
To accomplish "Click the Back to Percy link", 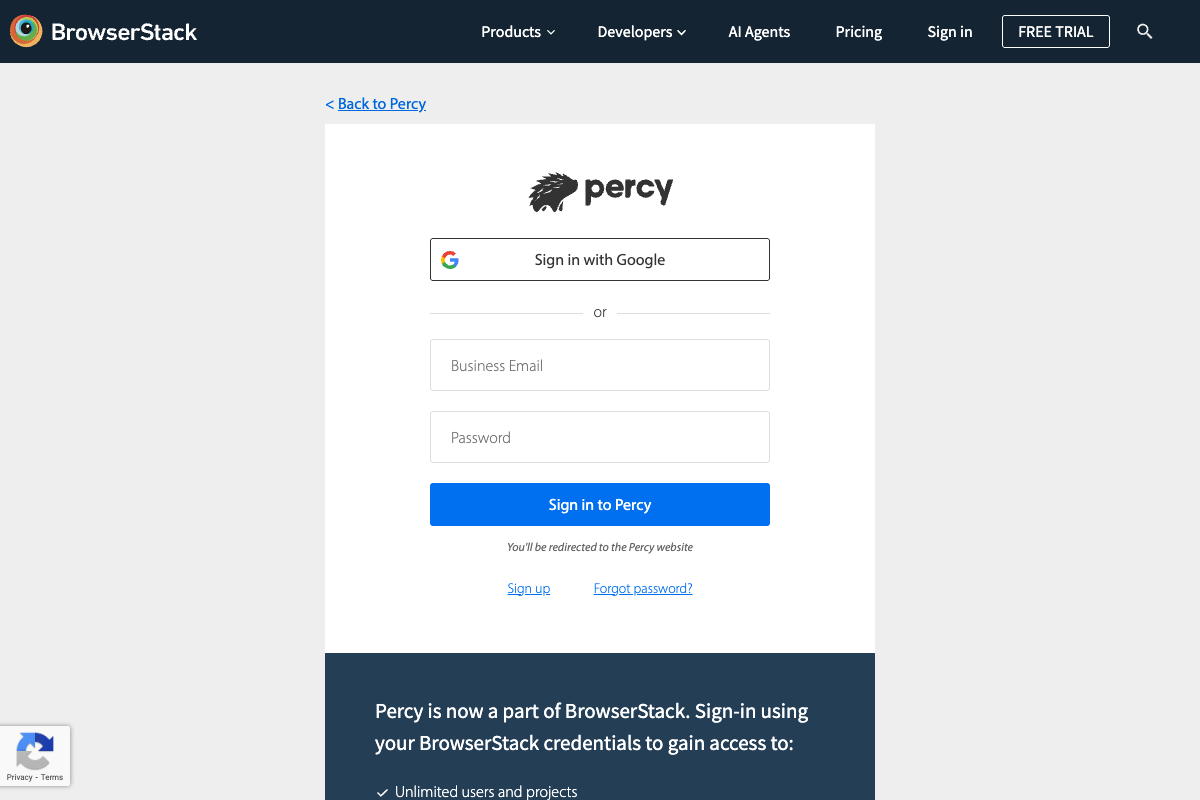I will (382, 103).
